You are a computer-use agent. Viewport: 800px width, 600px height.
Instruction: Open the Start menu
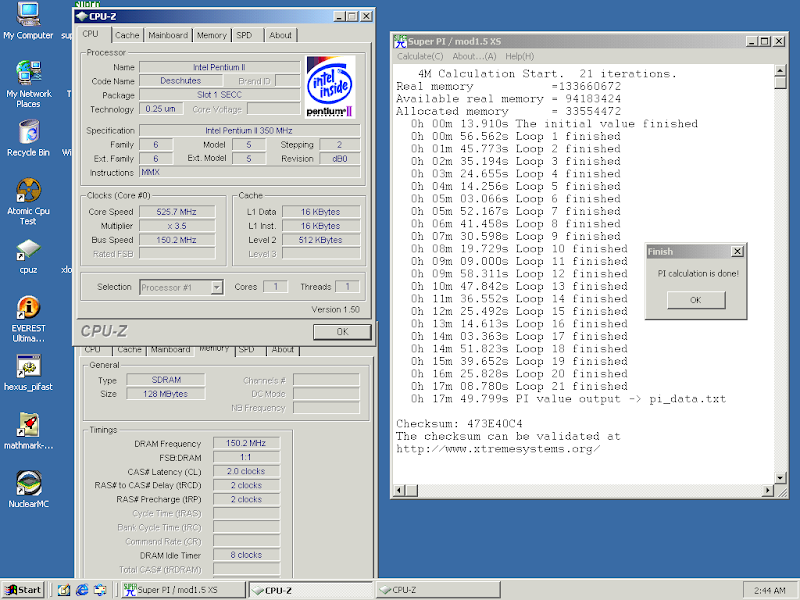tap(23, 590)
